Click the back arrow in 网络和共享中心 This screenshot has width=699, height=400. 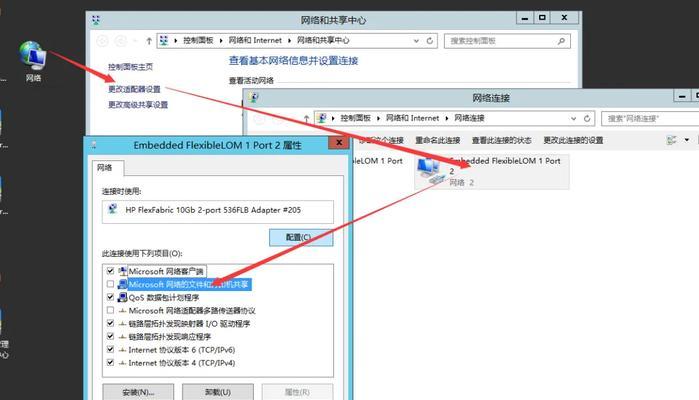coord(102,41)
